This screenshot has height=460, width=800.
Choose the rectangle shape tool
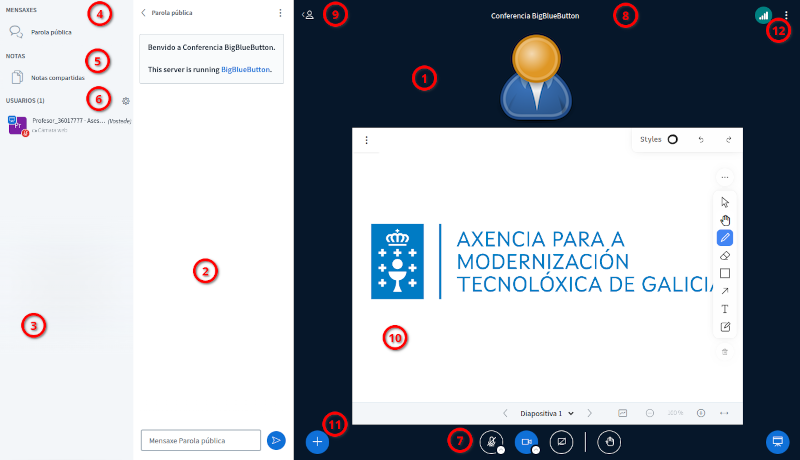pyautogui.click(x=725, y=273)
